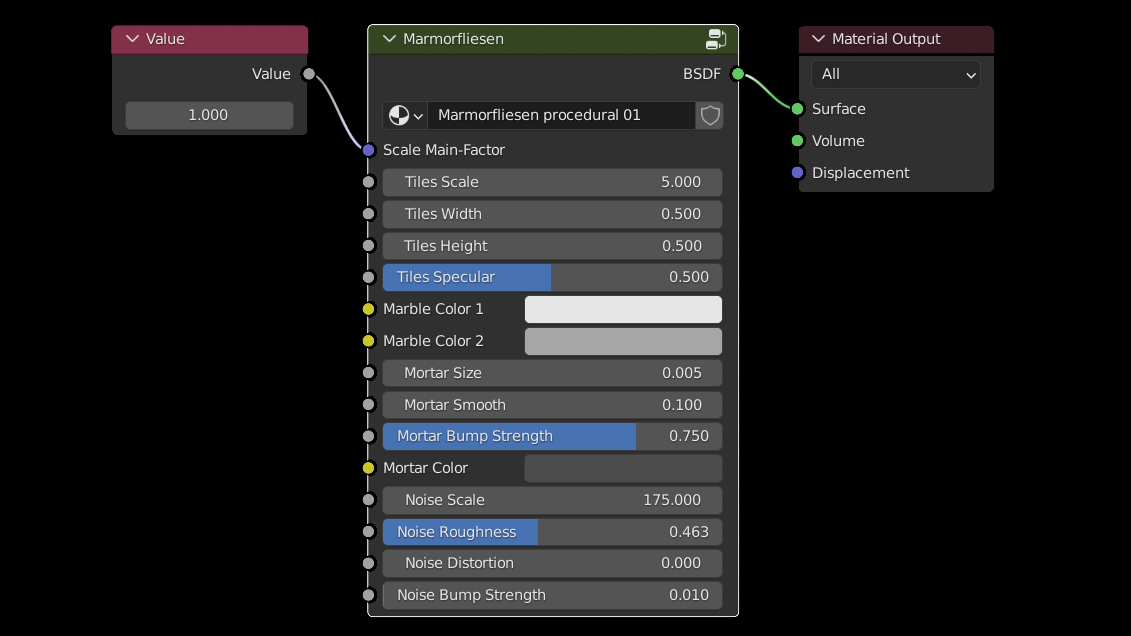Image resolution: width=1131 pixels, height=636 pixels.
Task: Click the green BSDF output socket
Action: click(x=738, y=74)
